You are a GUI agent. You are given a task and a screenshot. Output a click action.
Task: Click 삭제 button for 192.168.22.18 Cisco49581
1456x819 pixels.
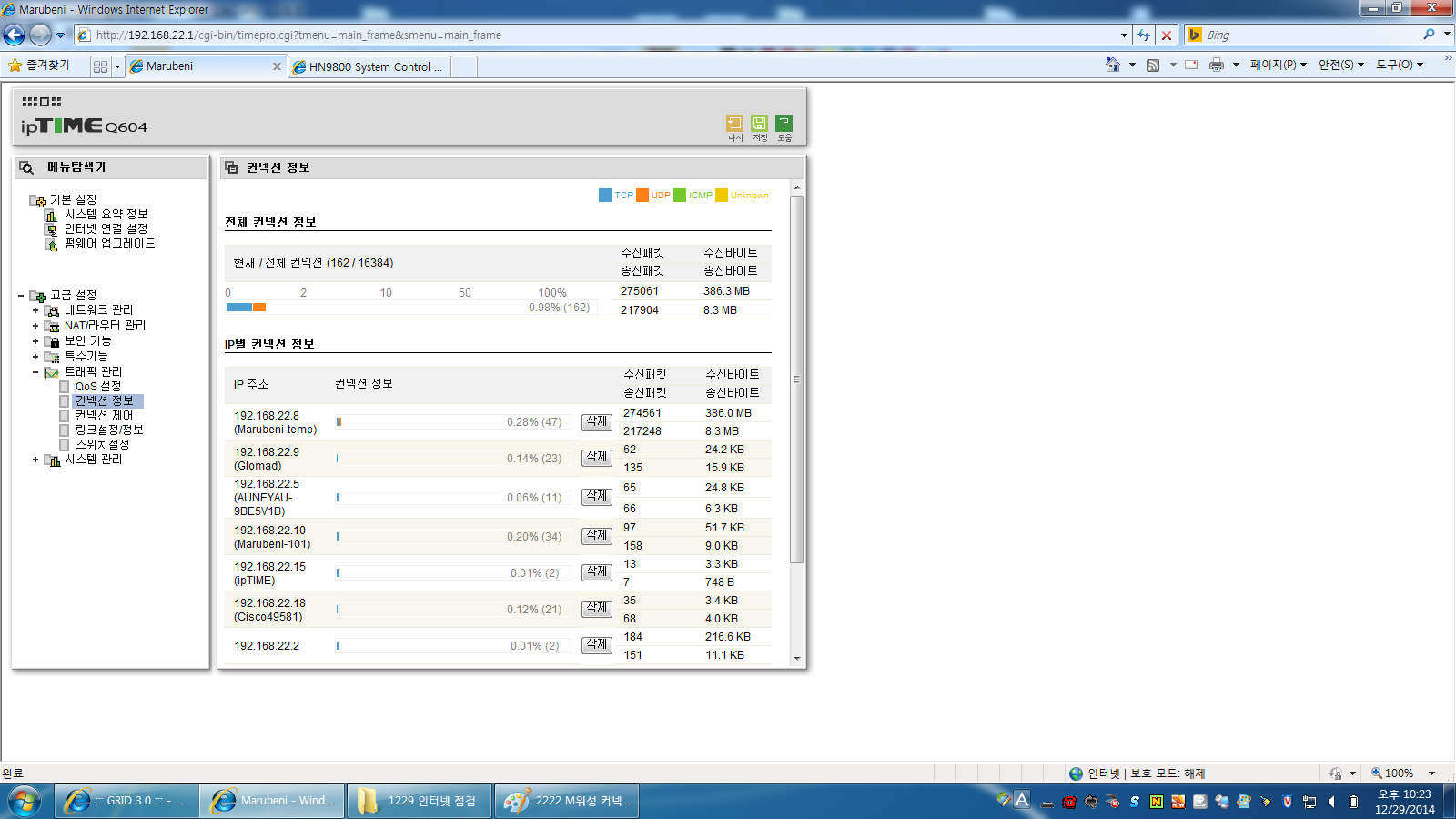[597, 608]
